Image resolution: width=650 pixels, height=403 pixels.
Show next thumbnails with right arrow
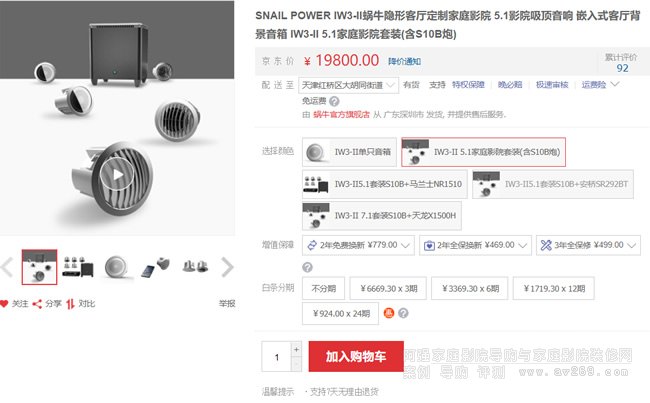pos(227,267)
